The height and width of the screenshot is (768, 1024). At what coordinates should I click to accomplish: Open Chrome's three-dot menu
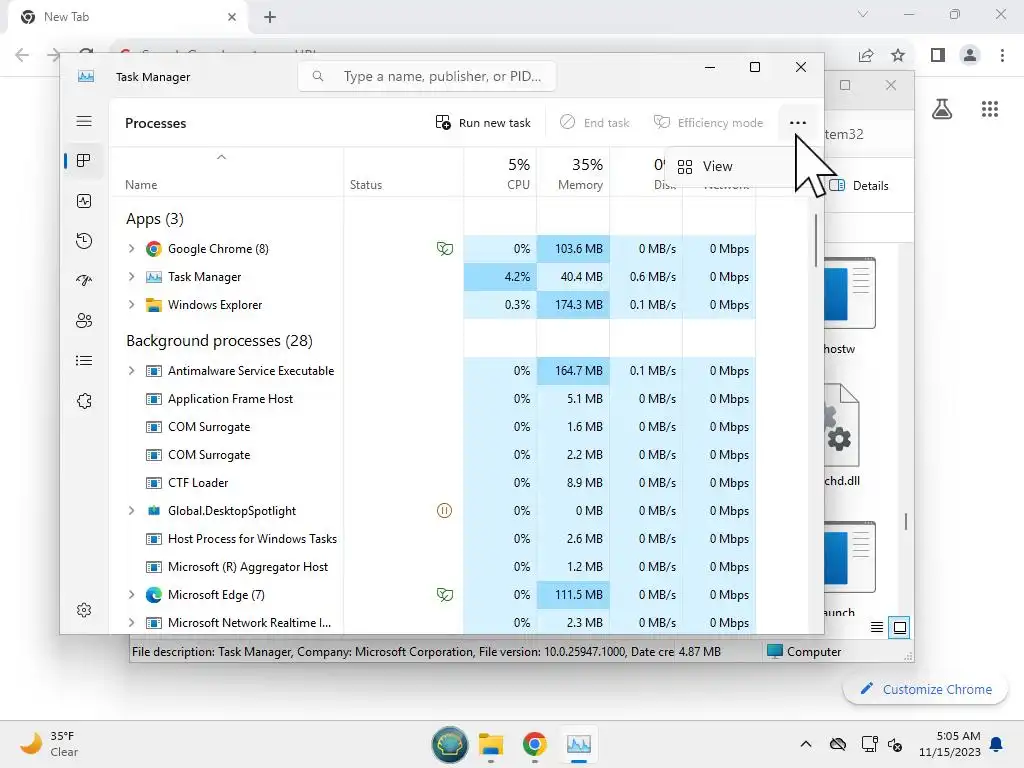coord(1002,55)
